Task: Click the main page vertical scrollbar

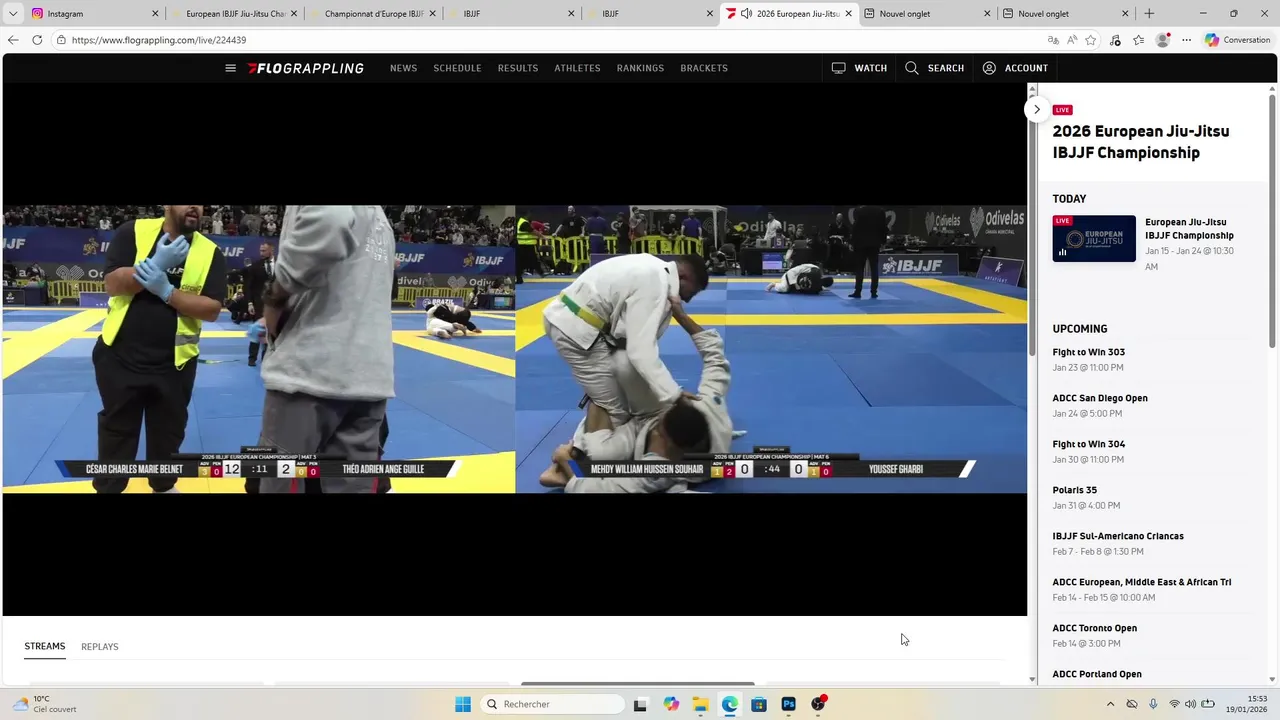Action: pyautogui.click(x=1032, y=225)
